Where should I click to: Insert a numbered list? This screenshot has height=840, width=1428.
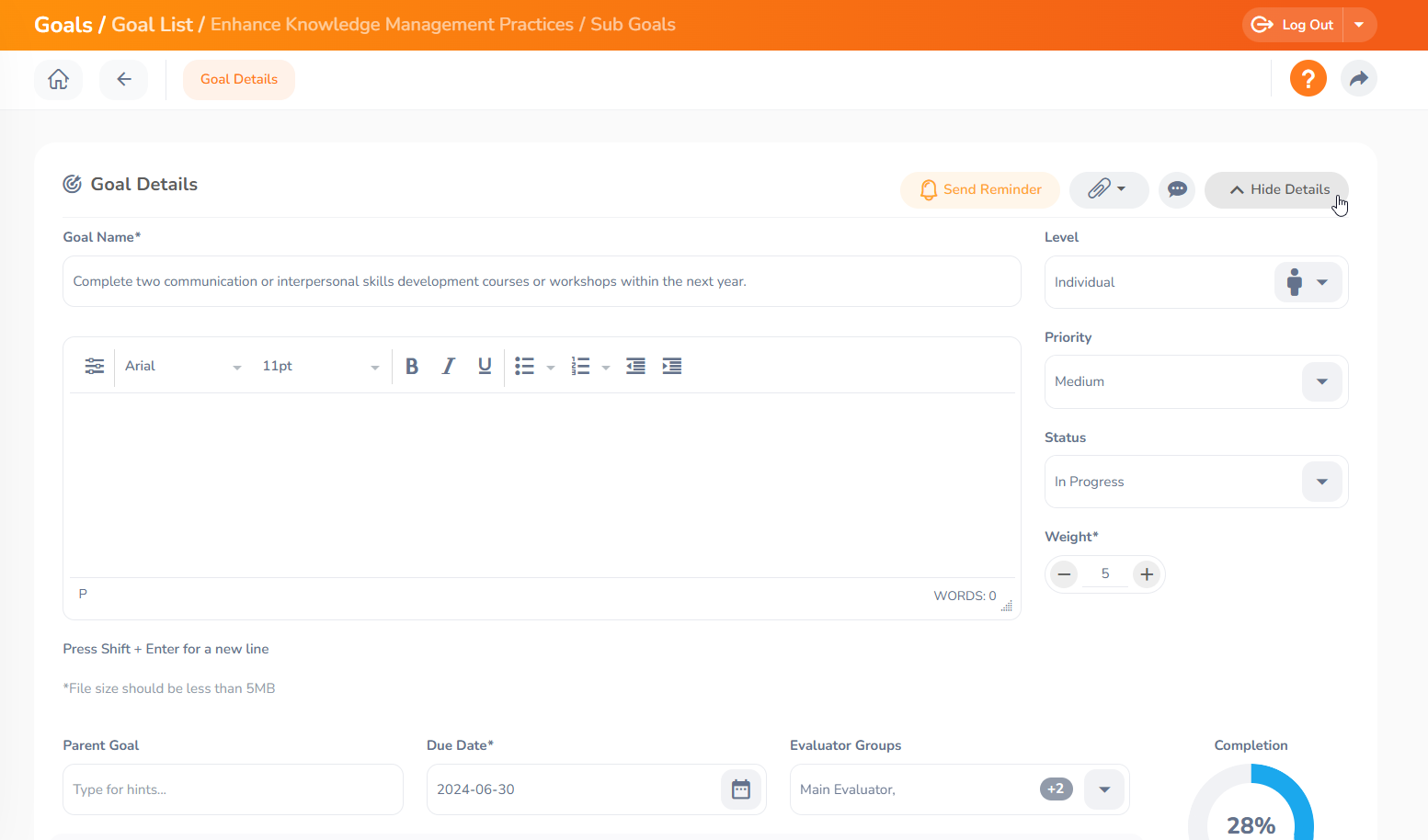[580, 366]
